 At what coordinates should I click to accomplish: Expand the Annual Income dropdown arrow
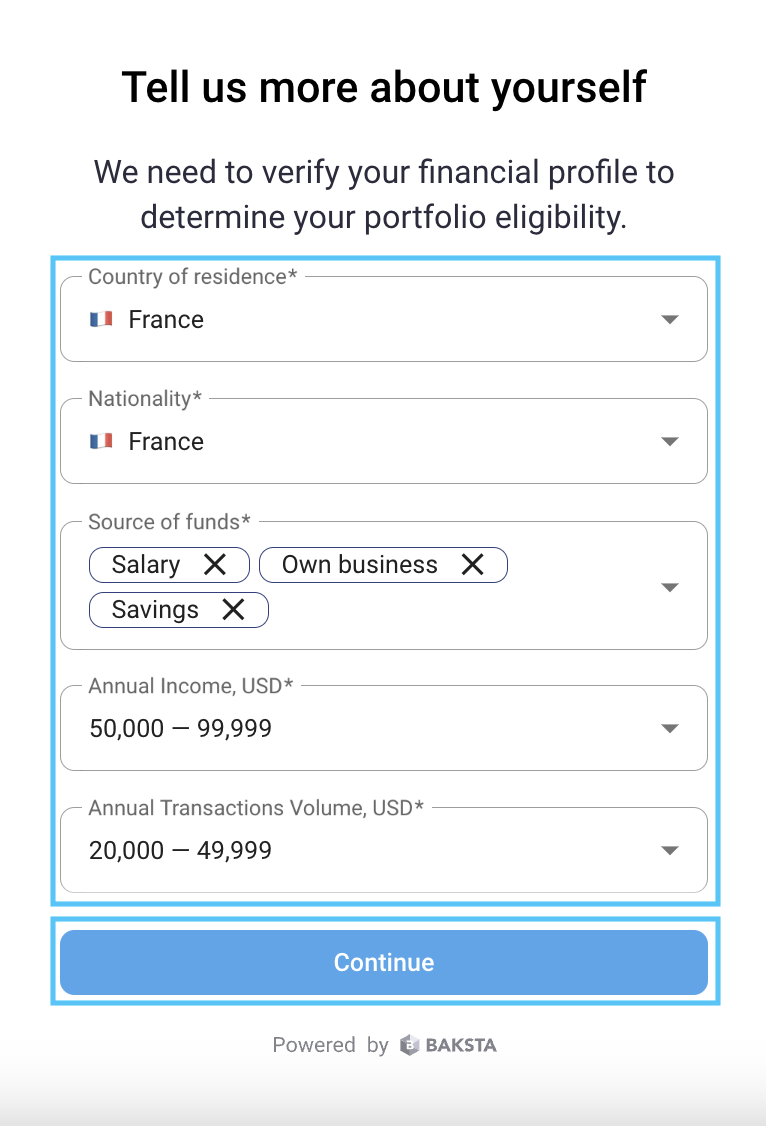tap(670, 729)
